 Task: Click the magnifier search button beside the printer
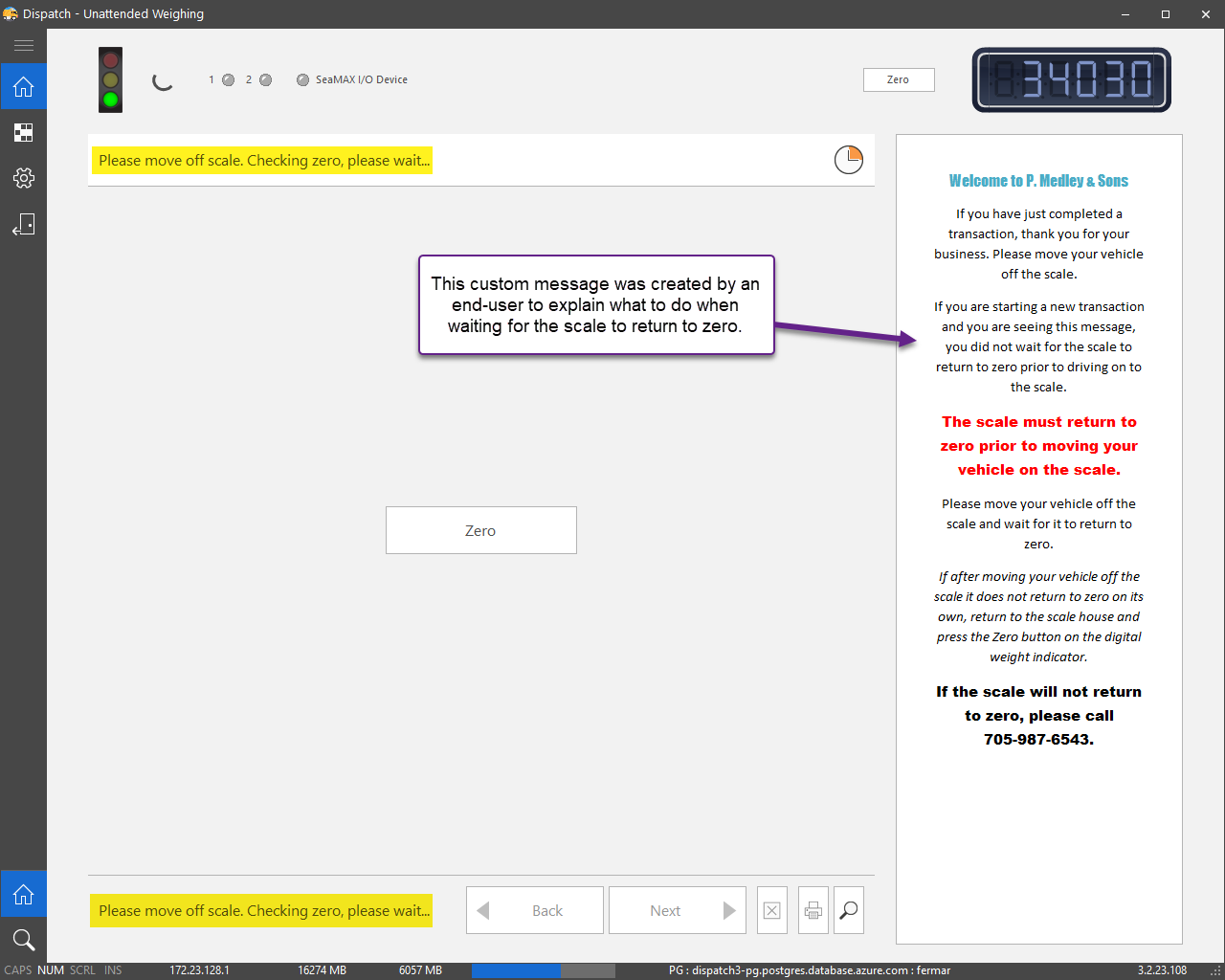[849, 910]
